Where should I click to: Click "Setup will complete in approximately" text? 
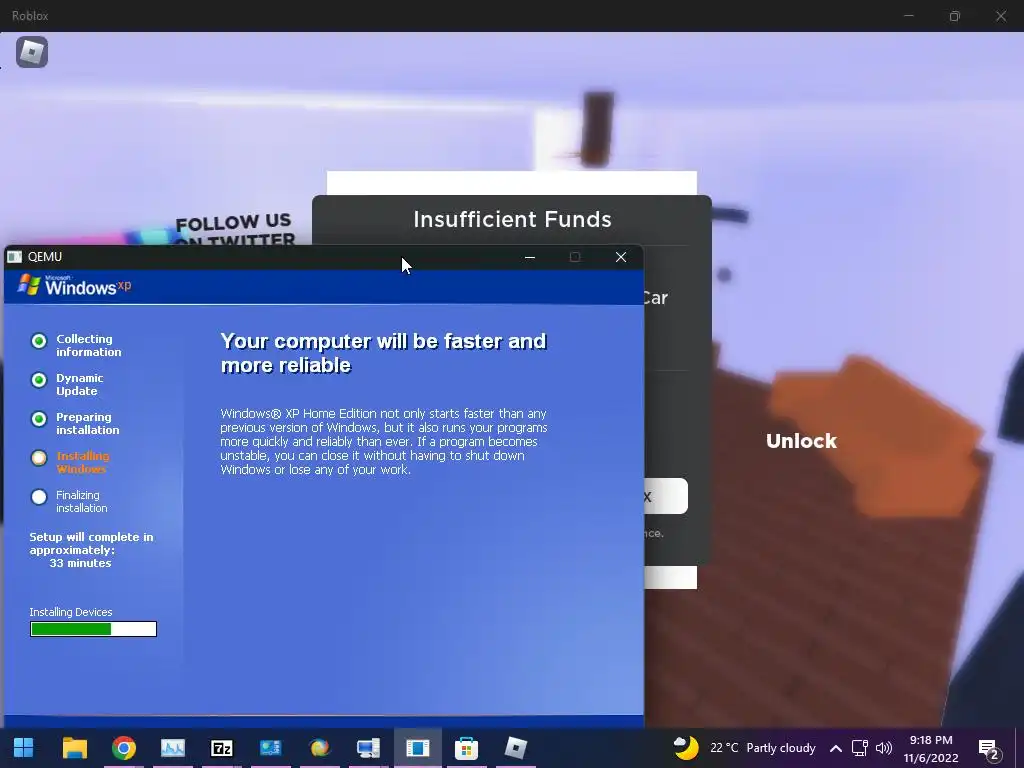(x=91, y=543)
